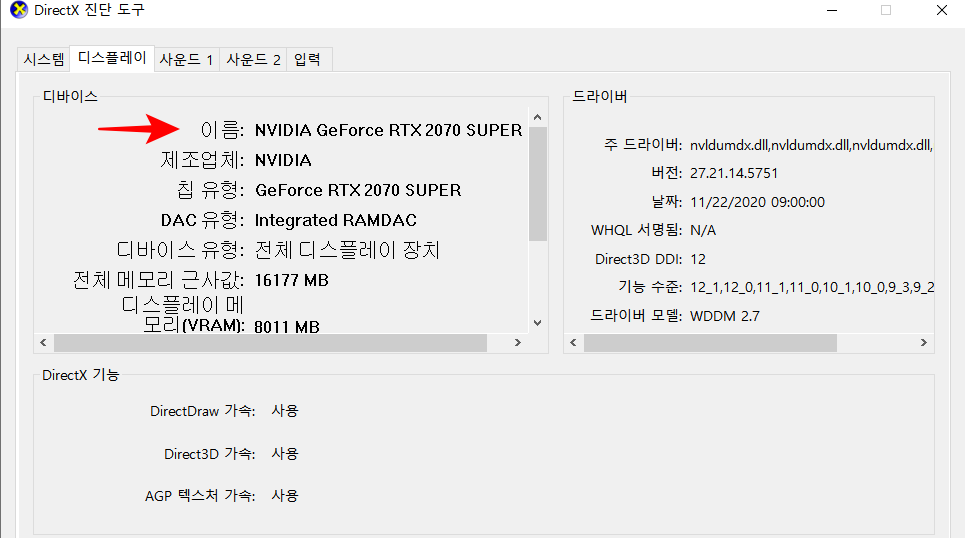Click the device panel vertical scrollbar thumb
The height and width of the screenshot is (538, 965).
537,183
